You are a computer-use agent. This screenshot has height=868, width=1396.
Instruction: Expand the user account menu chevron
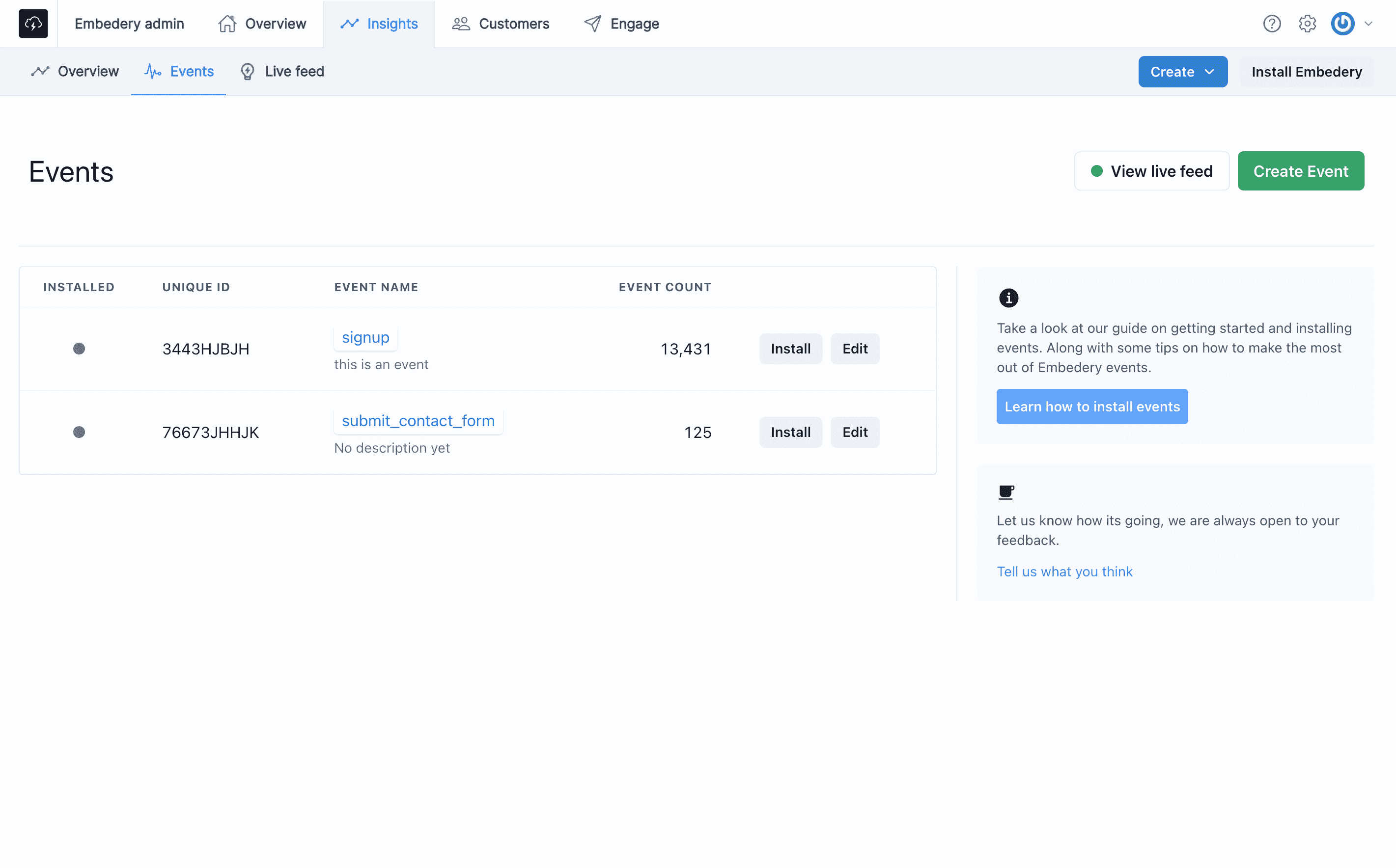click(x=1369, y=23)
